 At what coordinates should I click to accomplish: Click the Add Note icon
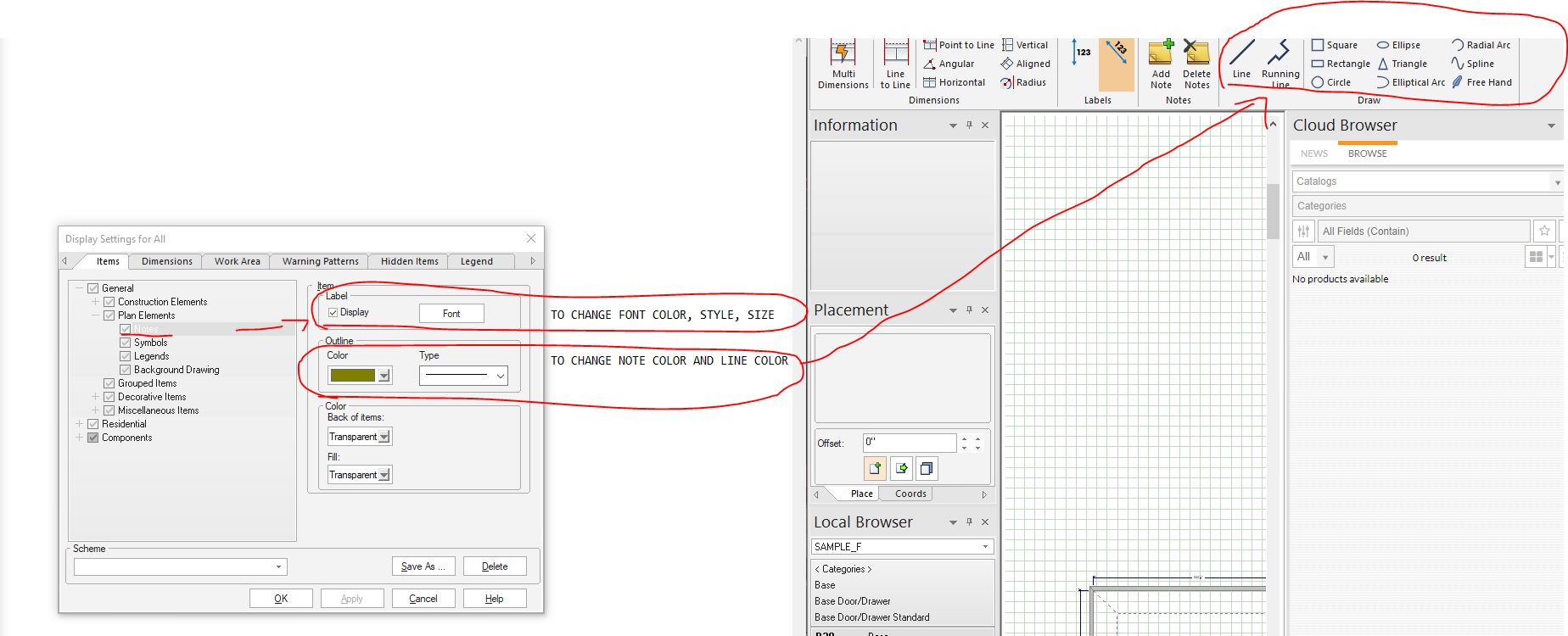pyautogui.click(x=1161, y=59)
